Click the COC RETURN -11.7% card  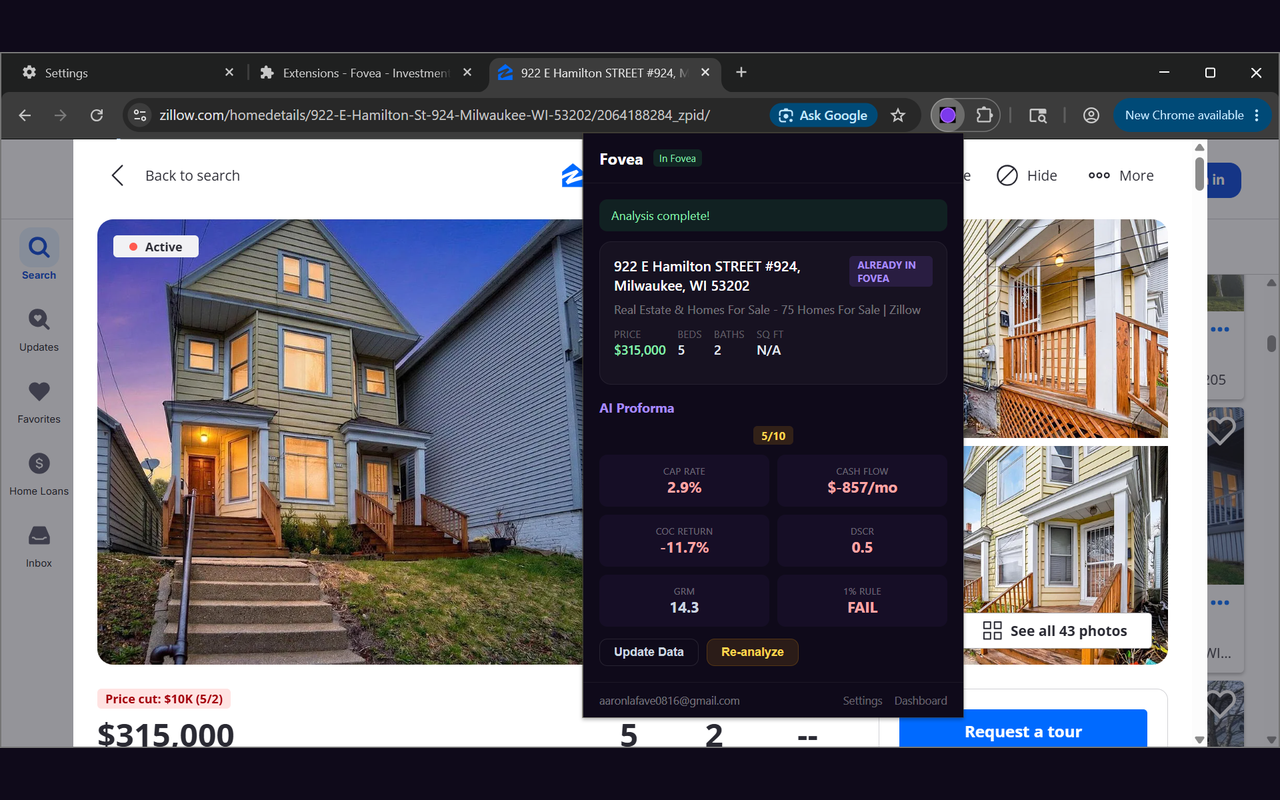(x=684, y=541)
